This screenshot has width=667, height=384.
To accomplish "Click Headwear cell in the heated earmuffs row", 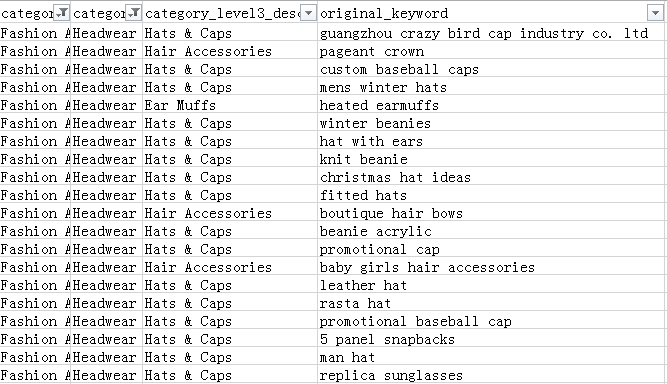I will click(106, 105).
